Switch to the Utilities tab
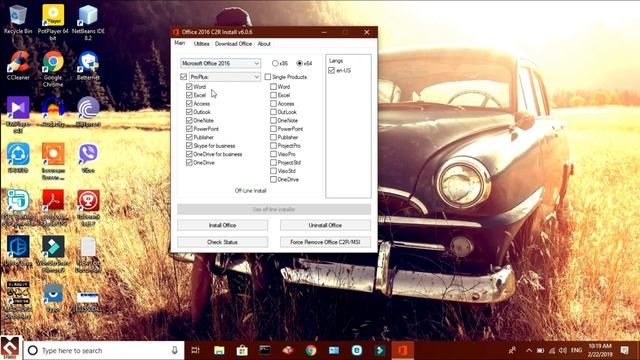 point(201,44)
